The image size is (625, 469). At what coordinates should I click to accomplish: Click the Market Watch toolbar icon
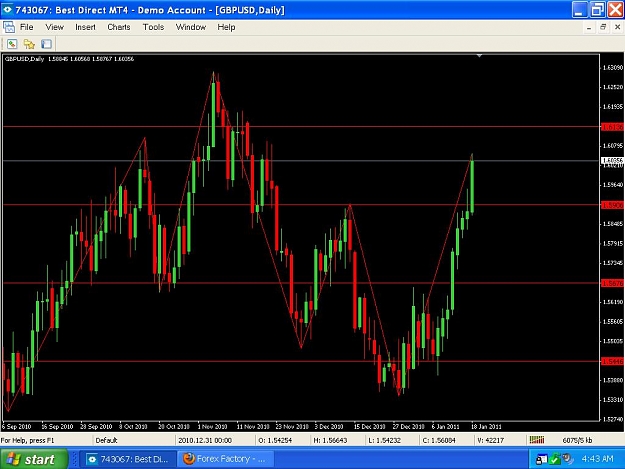12,44
